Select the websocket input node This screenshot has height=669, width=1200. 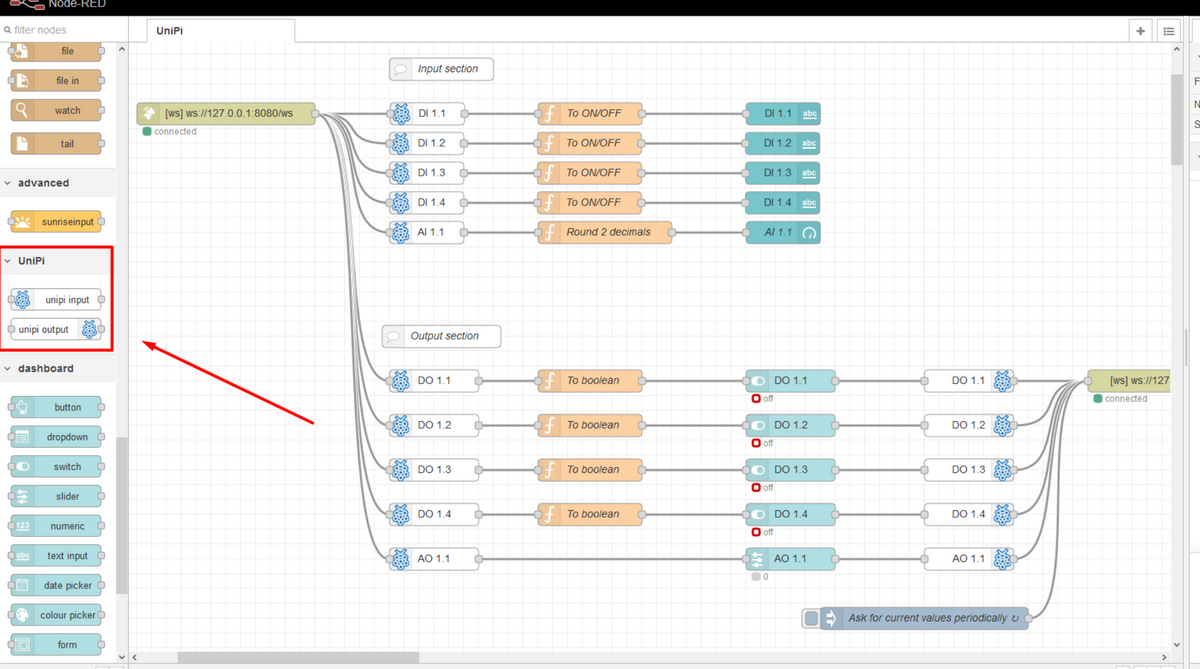coord(227,114)
